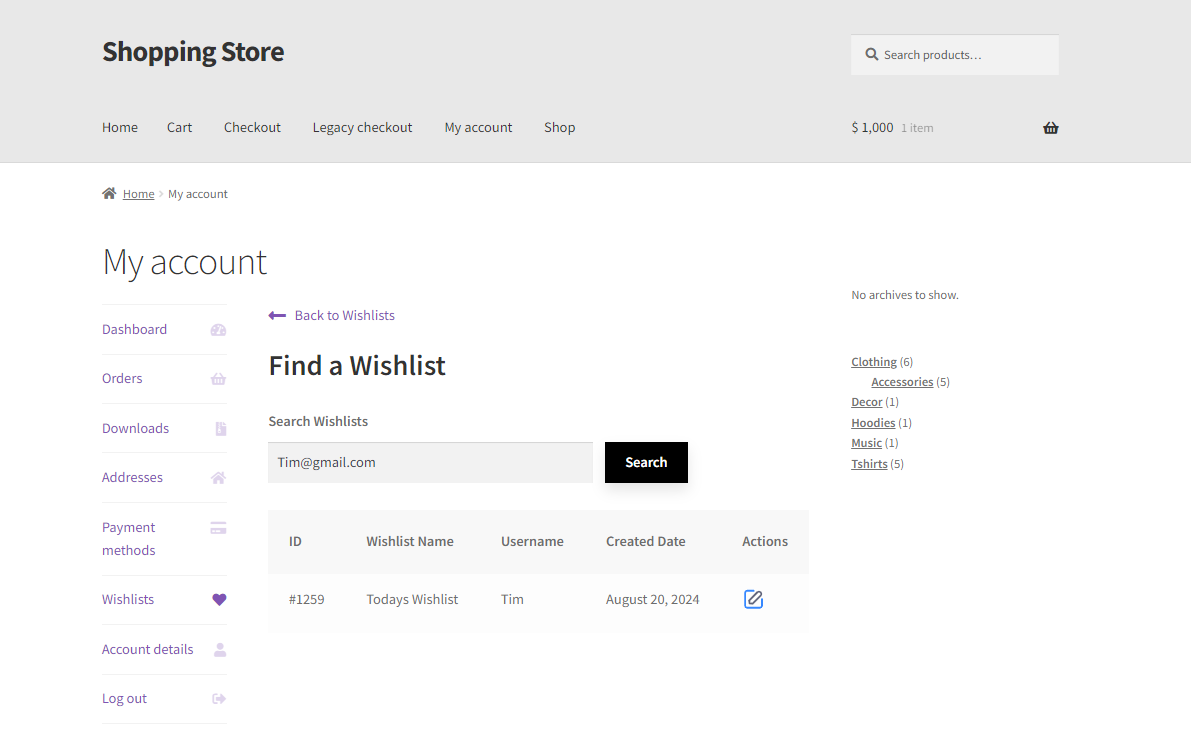The height and width of the screenshot is (734, 1191).
Task: Click the My account breadcrumb text
Action: click(197, 194)
